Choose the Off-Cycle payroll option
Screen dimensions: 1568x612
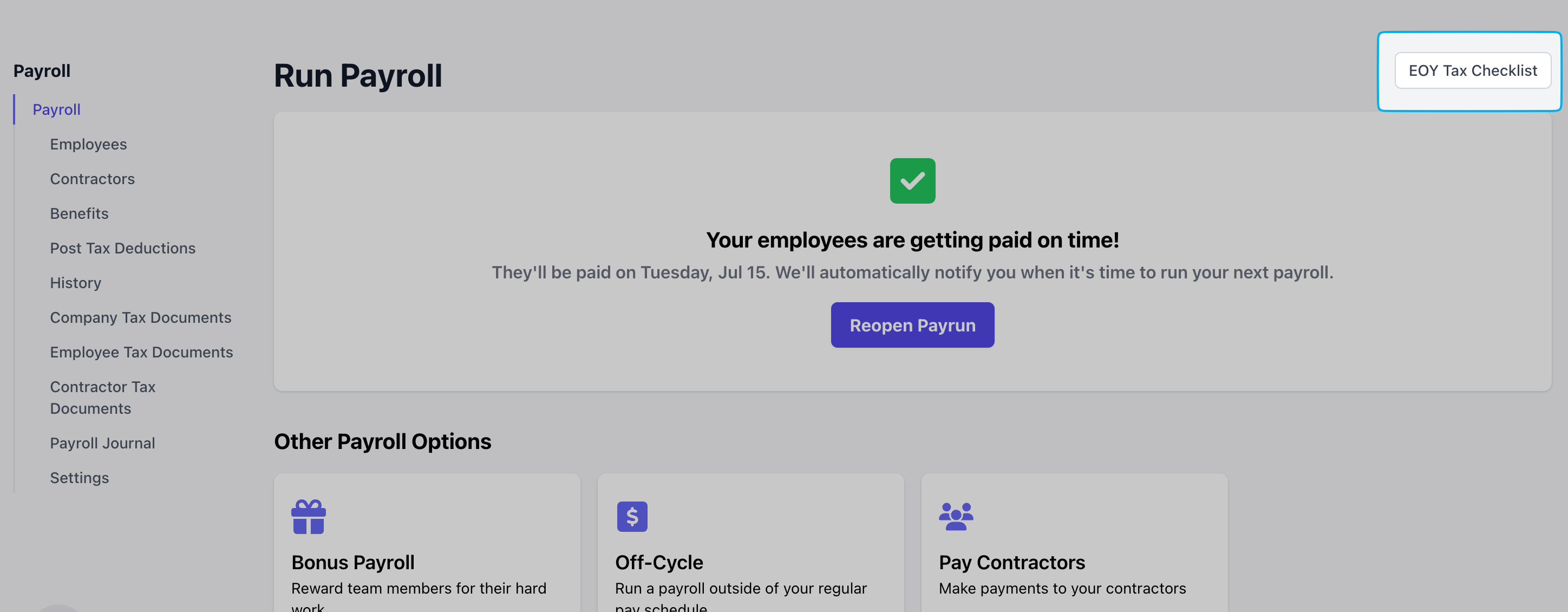(x=658, y=562)
